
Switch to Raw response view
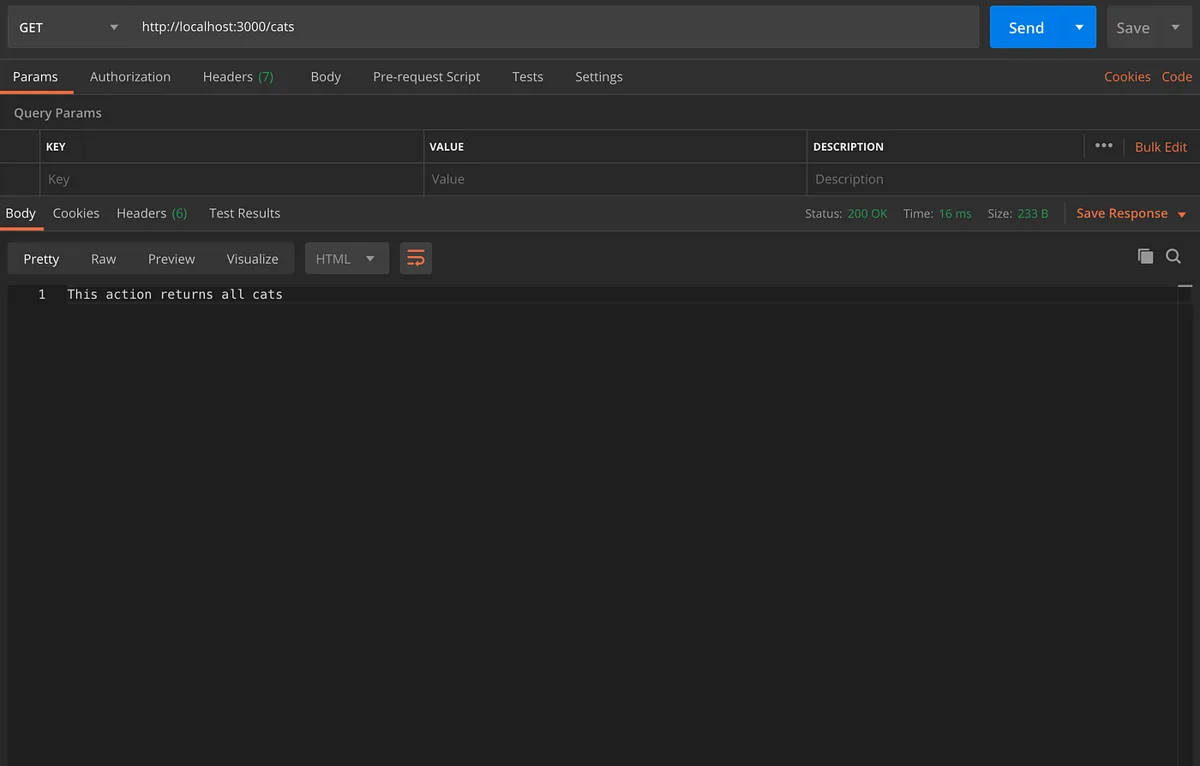click(104, 259)
